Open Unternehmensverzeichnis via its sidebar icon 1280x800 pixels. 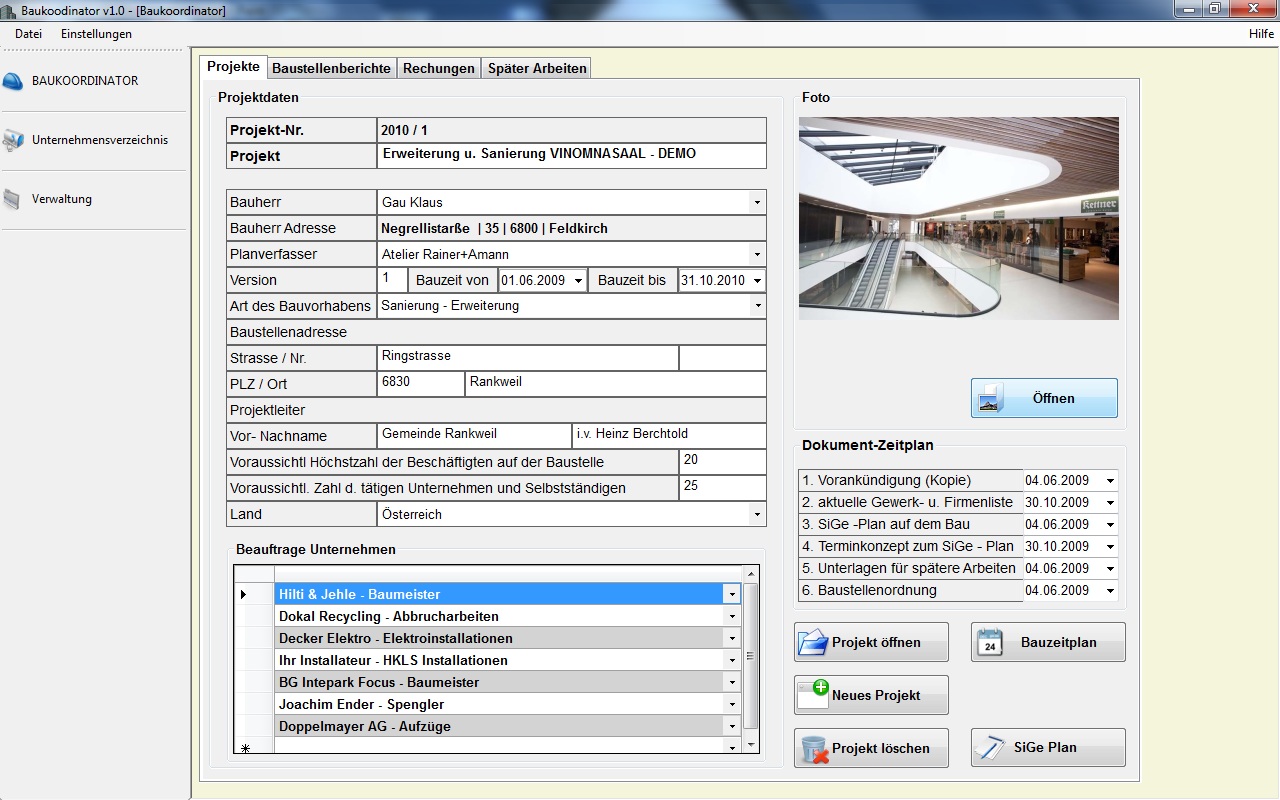pos(13,141)
